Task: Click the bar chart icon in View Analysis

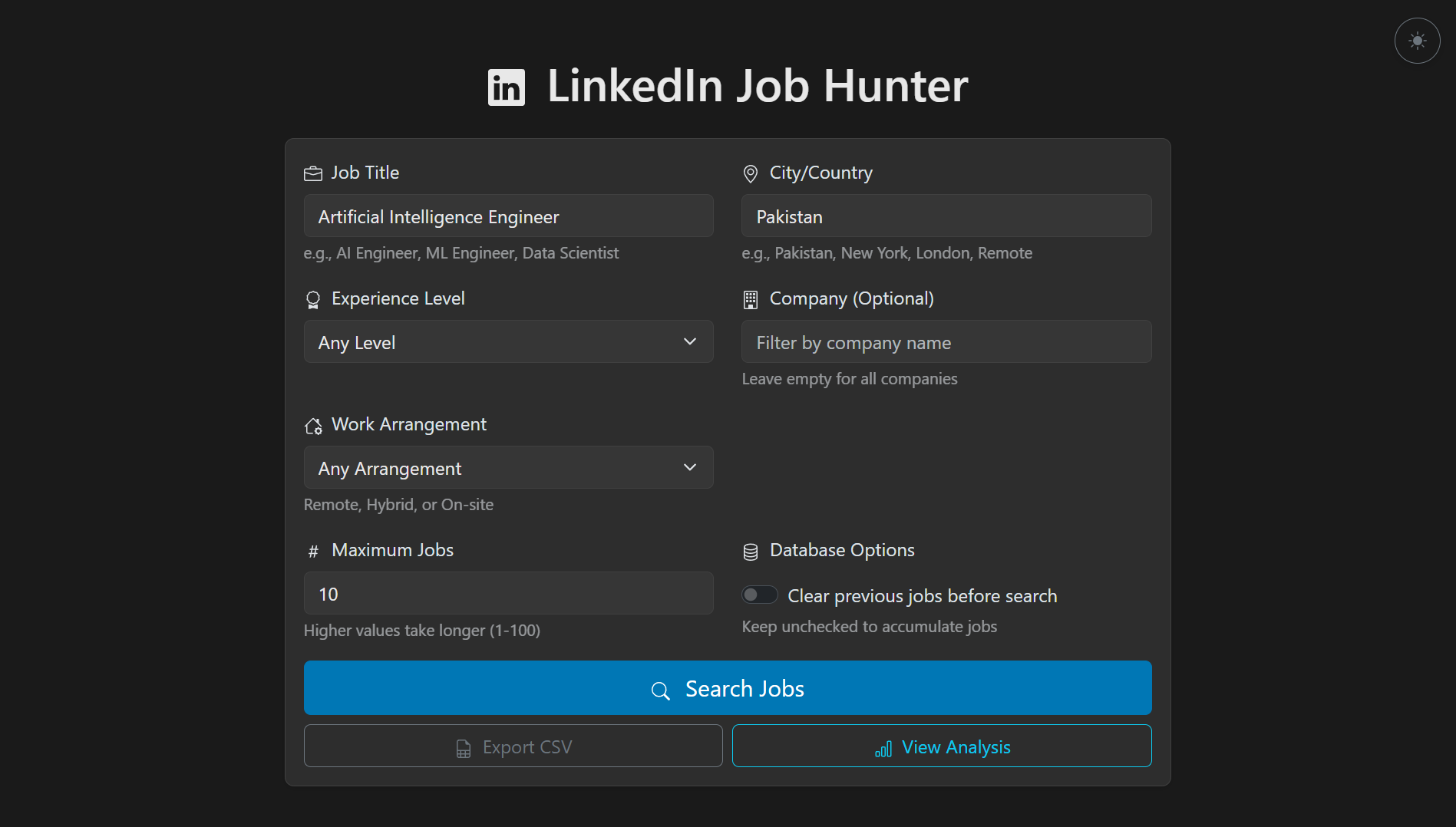Action: (882, 748)
